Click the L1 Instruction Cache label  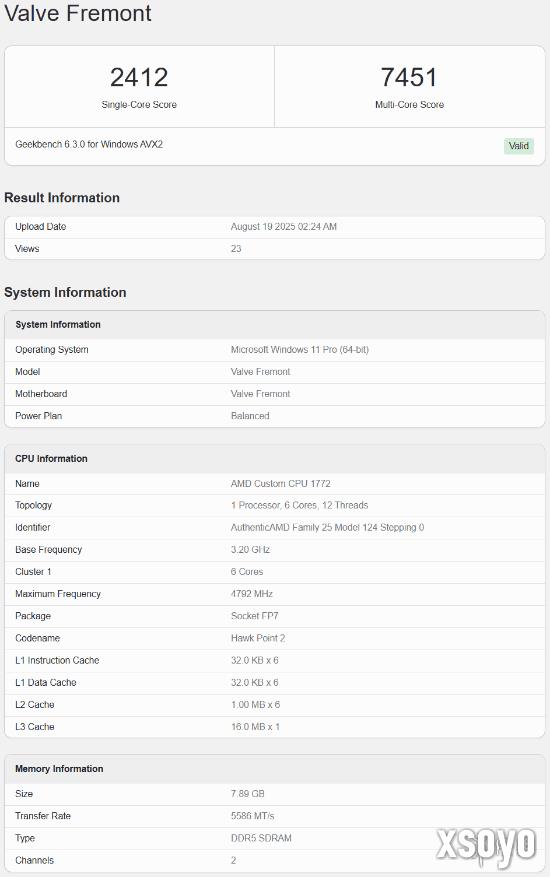click(x=57, y=661)
